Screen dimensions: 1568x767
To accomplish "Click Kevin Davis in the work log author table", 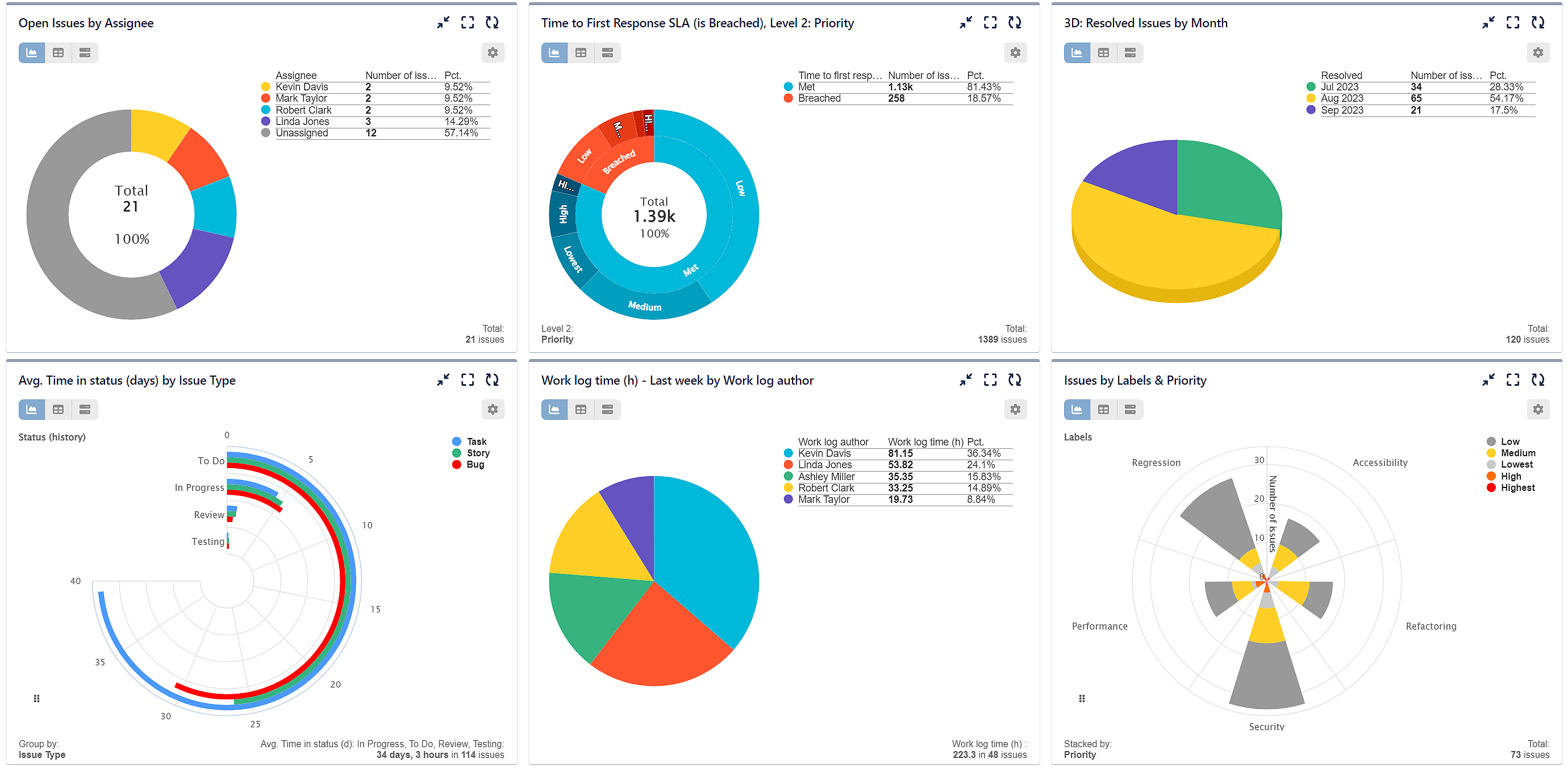I will coord(824,453).
